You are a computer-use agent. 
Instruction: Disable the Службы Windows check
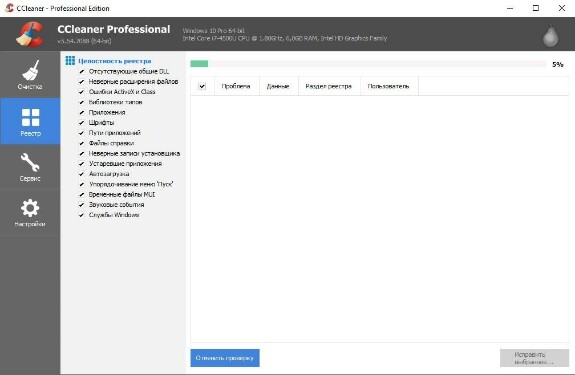point(81,215)
